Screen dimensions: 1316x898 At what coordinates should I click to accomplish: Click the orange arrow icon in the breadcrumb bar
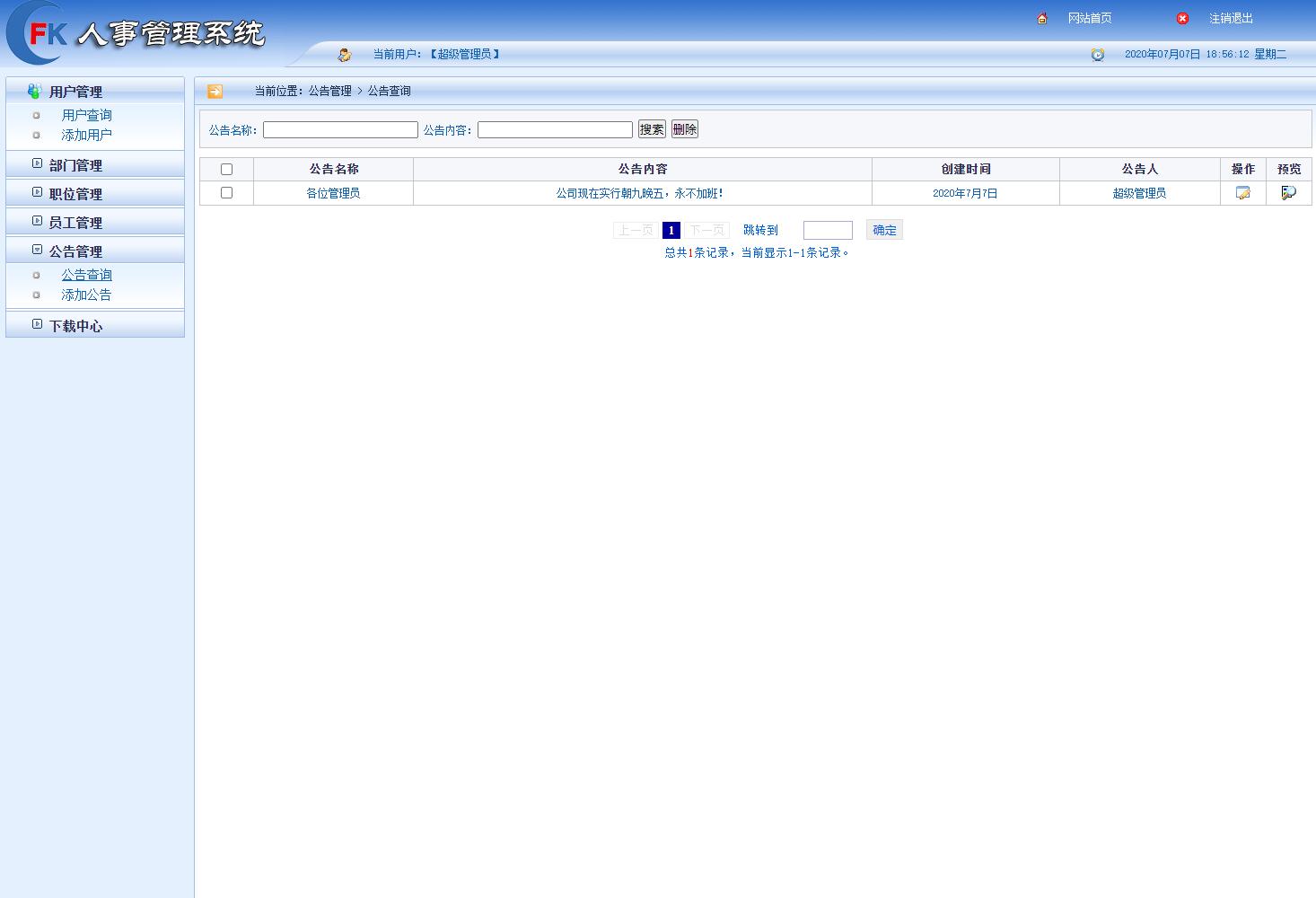coord(215,91)
